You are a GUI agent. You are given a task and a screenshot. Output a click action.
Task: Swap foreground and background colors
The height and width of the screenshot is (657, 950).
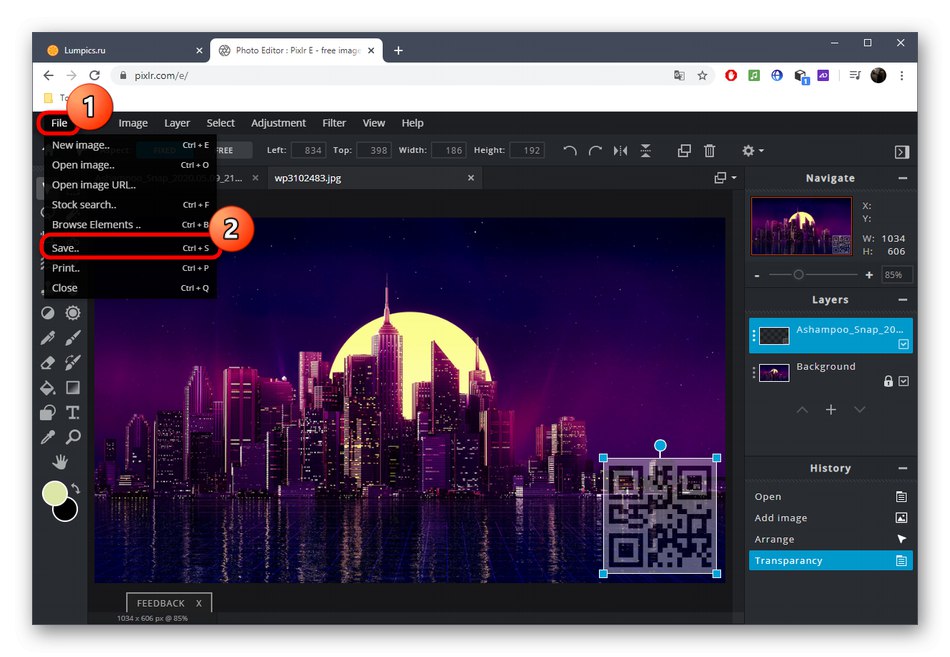click(75, 488)
